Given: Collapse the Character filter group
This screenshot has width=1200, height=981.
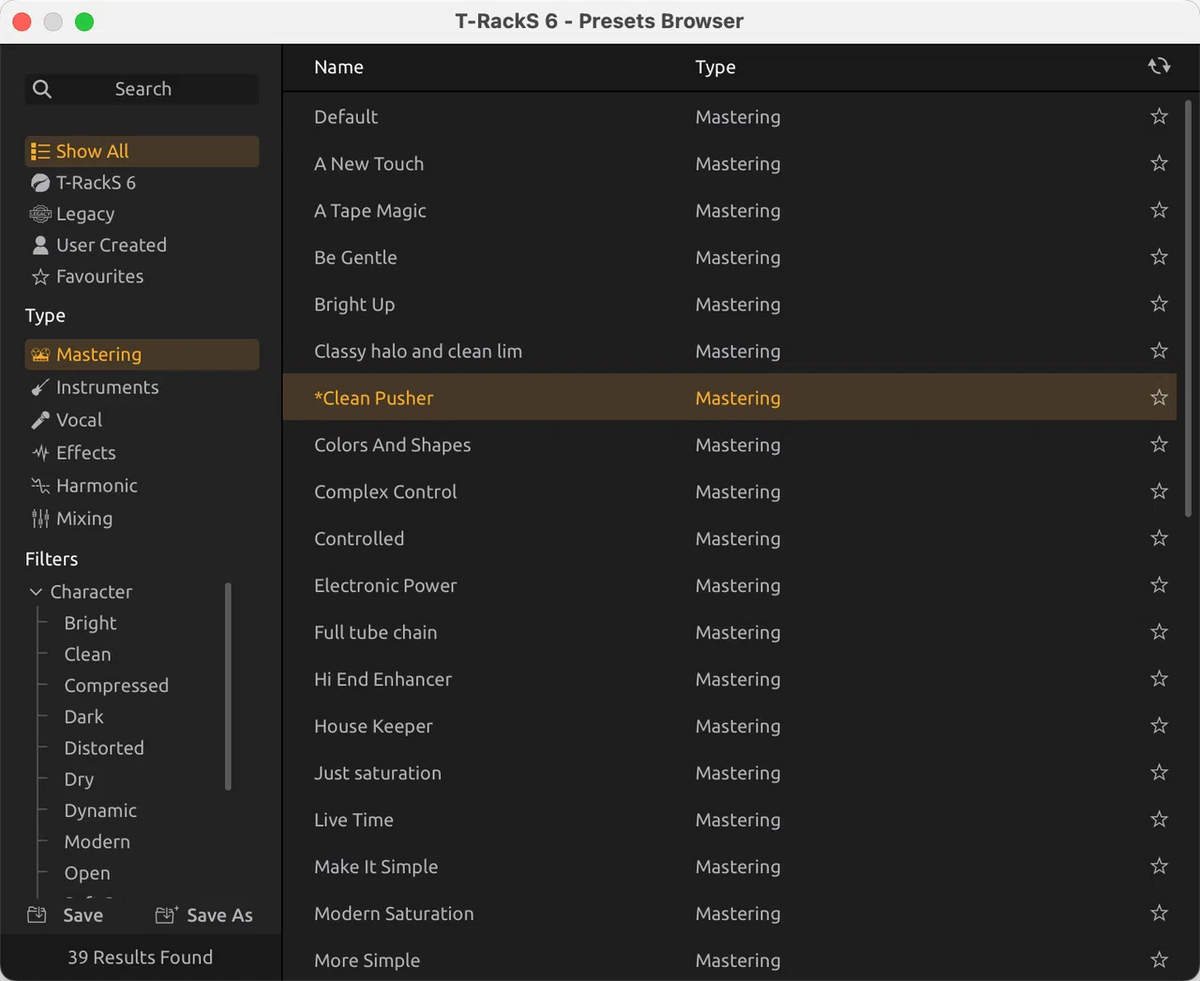Looking at the screenshot, I should tap(36, 592).
